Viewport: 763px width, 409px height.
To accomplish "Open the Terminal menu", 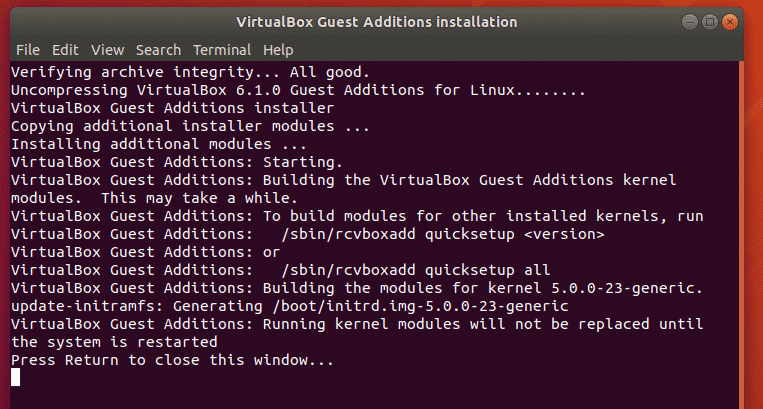I will (x=222, y=50).
